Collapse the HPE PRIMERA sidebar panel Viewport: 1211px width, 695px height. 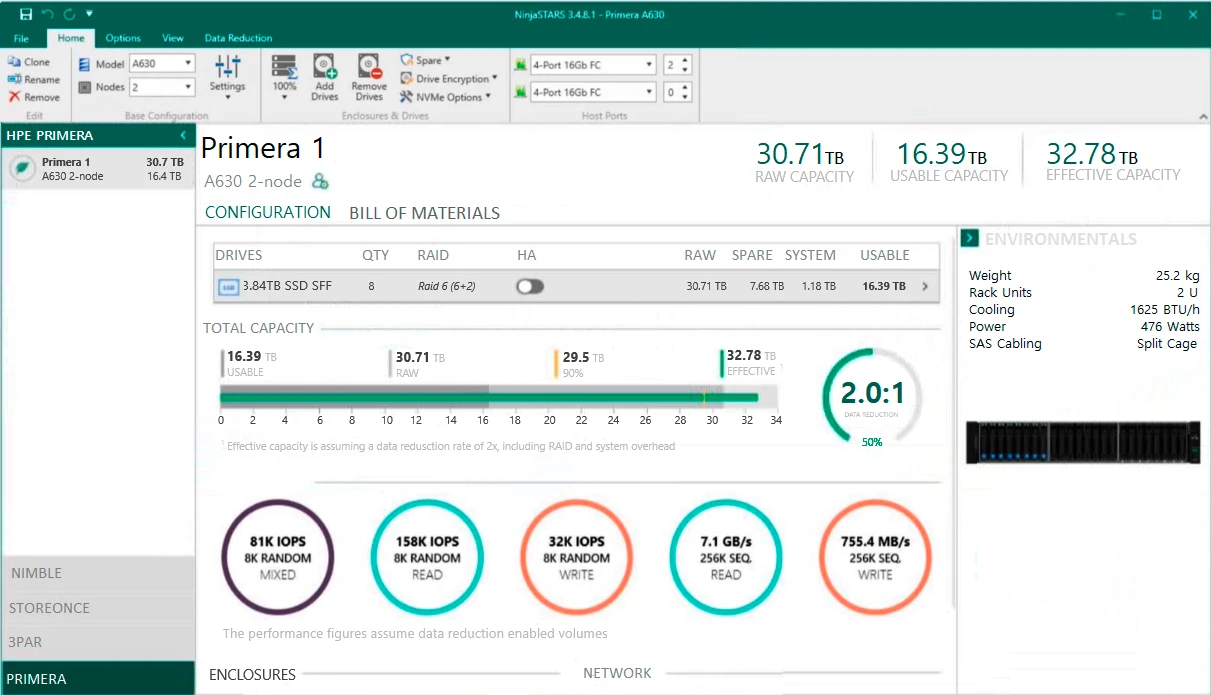pos(183,135)
